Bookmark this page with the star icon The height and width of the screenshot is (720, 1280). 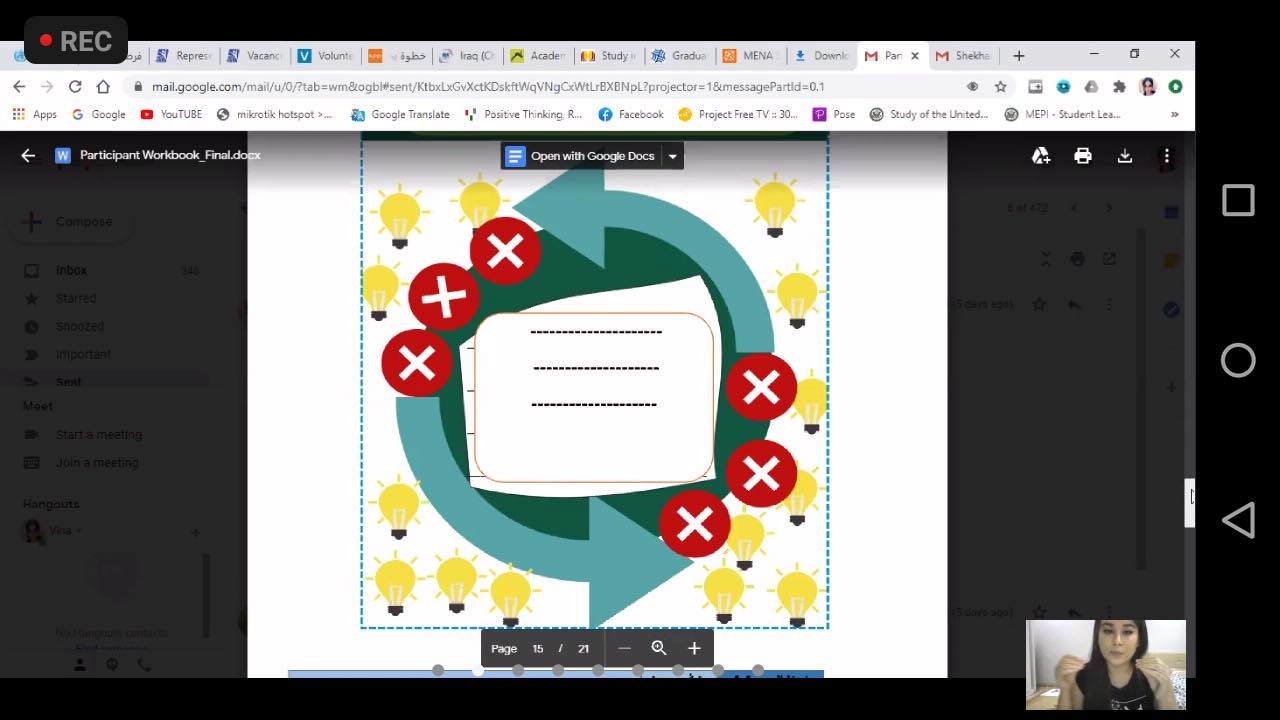(1000, 87)
